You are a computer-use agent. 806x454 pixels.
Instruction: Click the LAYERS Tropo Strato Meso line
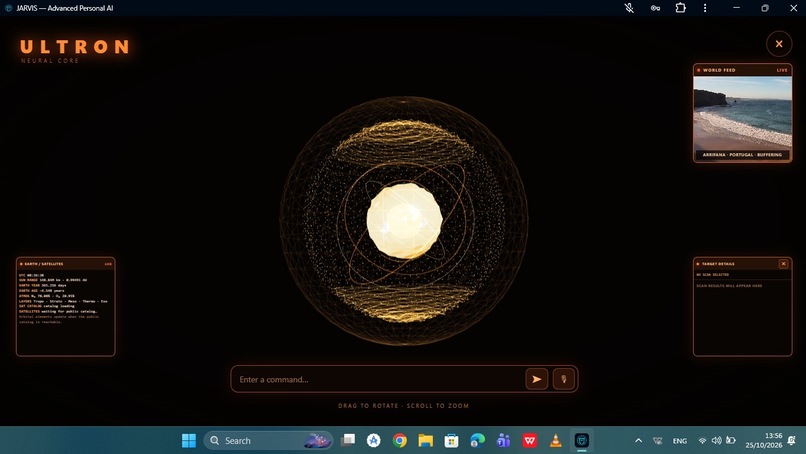click(x=63, y=301)
